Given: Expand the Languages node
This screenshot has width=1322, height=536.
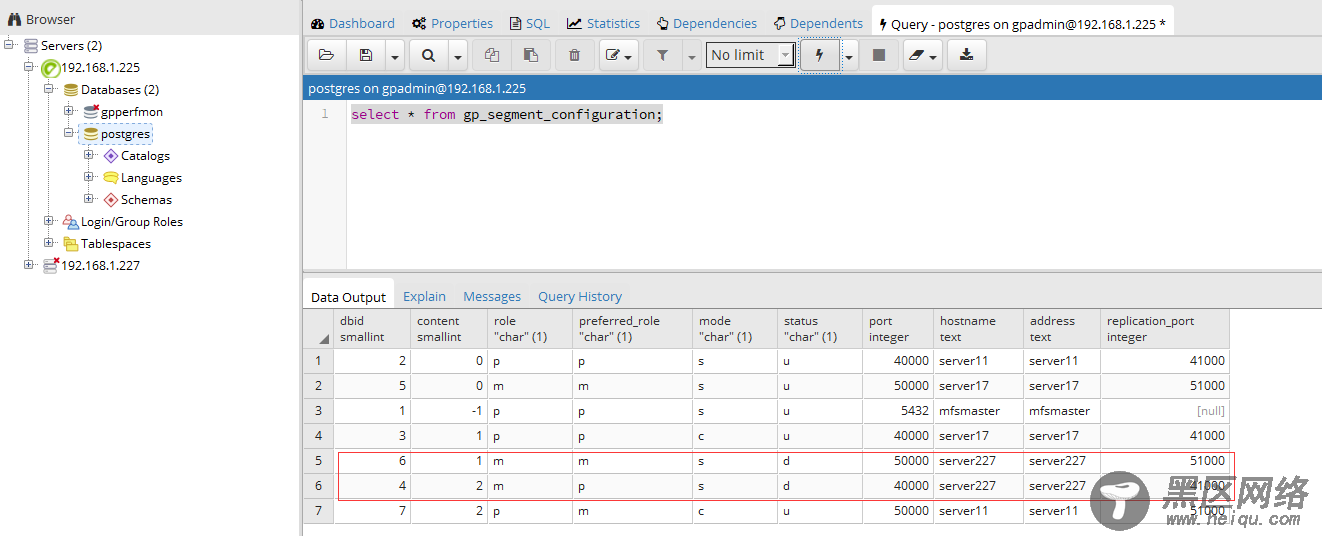Looking at the screenshot, I should tap(89, 177).
